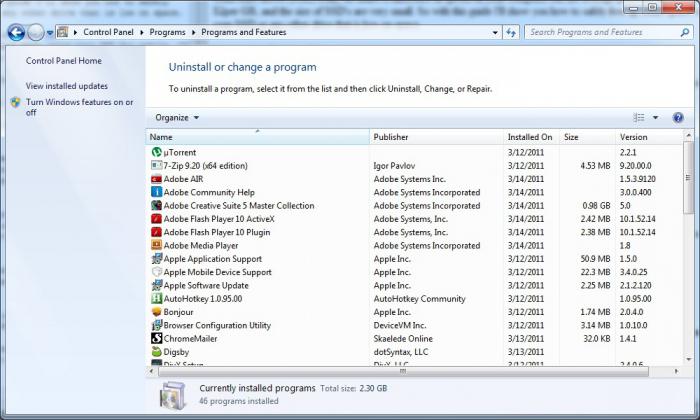Sort by the Installed On column header
The image size is (700, 420).
[531, 137]
